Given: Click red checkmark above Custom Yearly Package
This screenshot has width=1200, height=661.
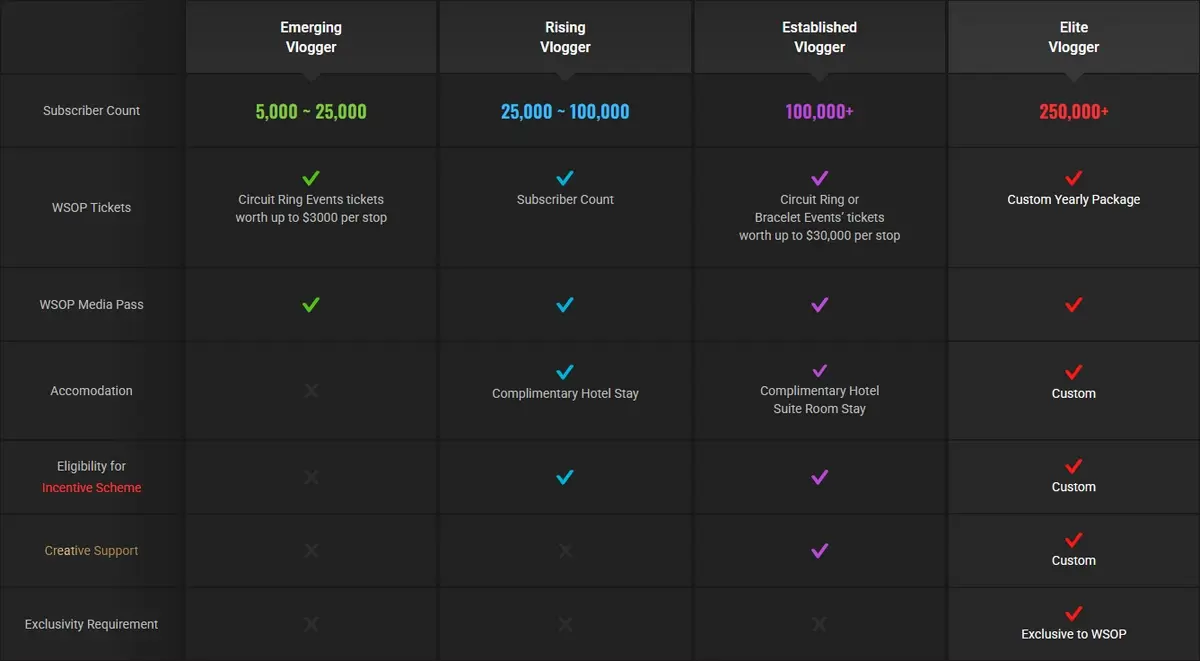Looking at the screenshot, I should click(x=1074, y=179).
